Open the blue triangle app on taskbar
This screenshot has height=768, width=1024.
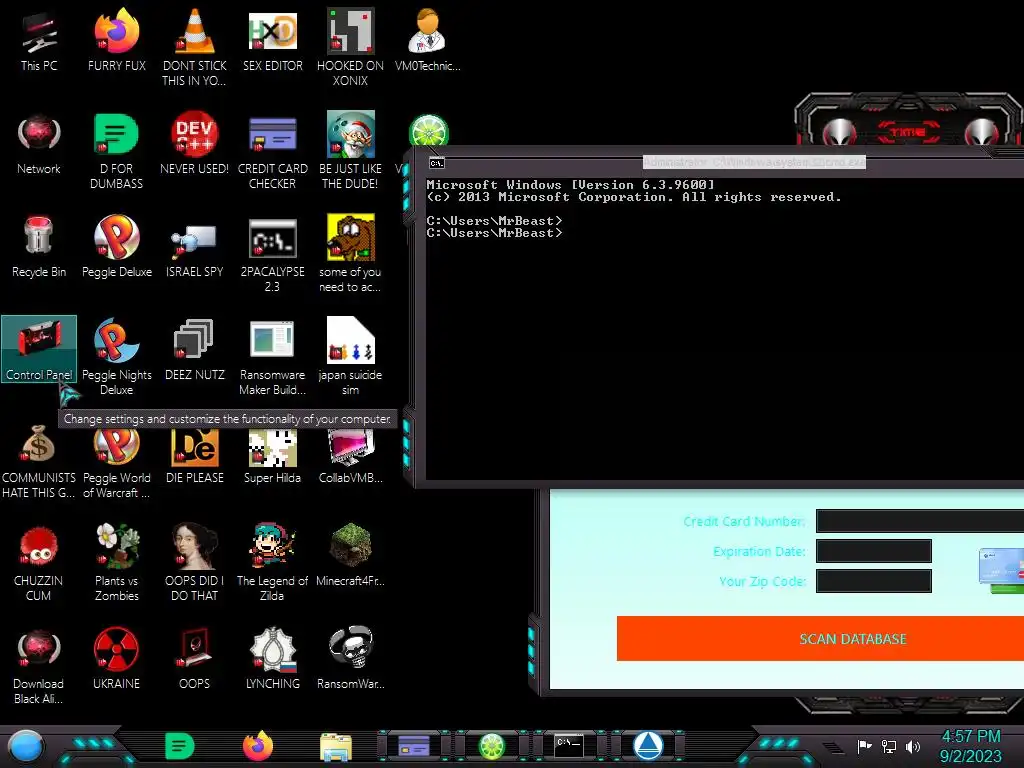click(x=648, y=745)
